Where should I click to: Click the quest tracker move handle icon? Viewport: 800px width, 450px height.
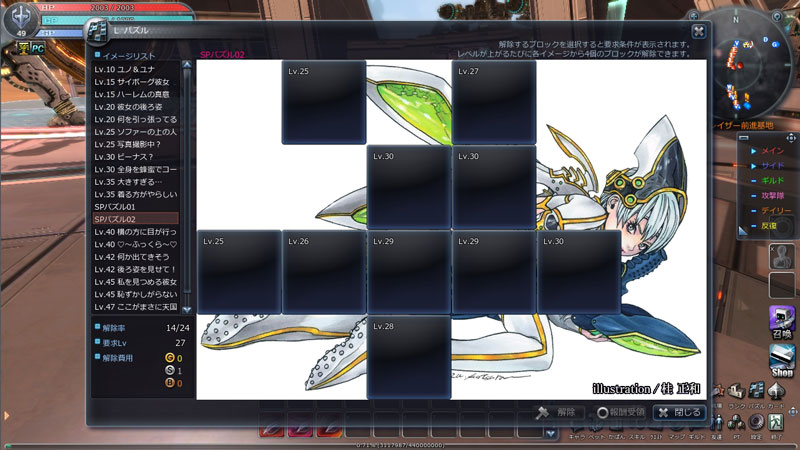click(x=791, y=138)
